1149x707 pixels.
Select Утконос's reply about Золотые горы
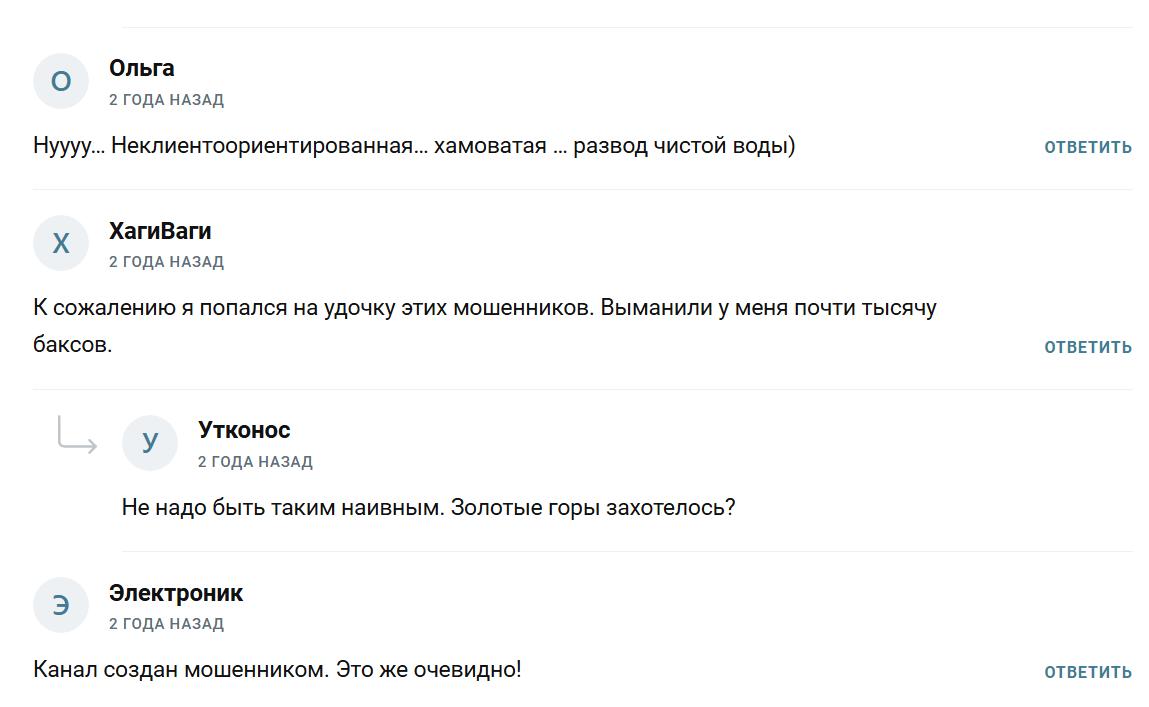click(x=430, y=508)
